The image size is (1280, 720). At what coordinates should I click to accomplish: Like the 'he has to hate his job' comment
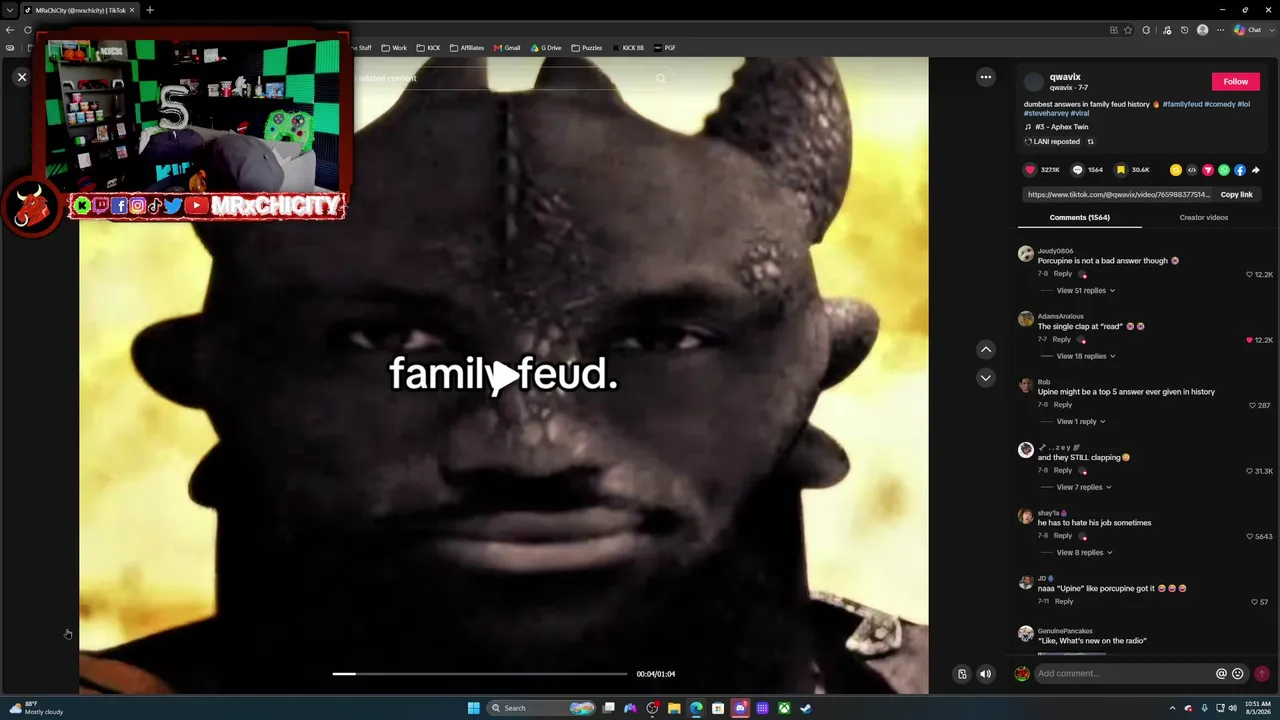click(x=1249, y=537)
